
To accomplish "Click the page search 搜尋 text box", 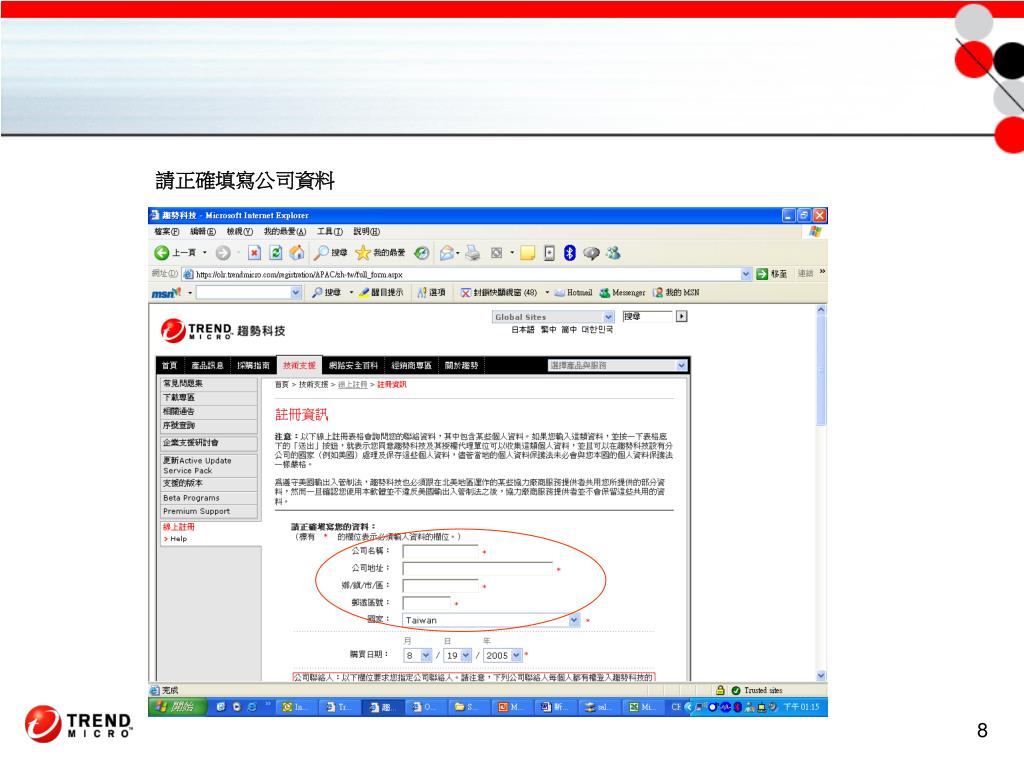I will (x=647, y=317).
